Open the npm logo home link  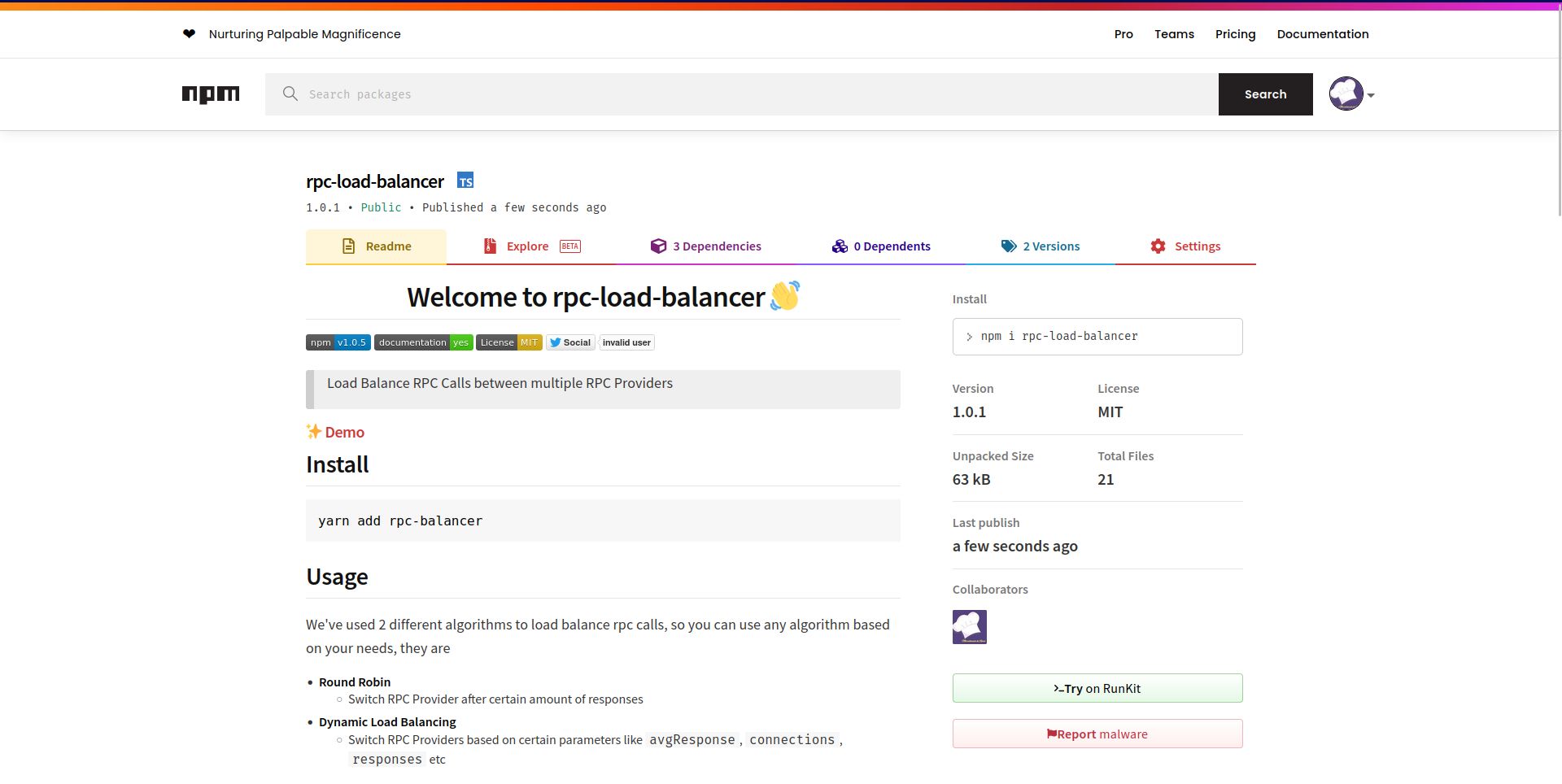[x=211, y=94]
